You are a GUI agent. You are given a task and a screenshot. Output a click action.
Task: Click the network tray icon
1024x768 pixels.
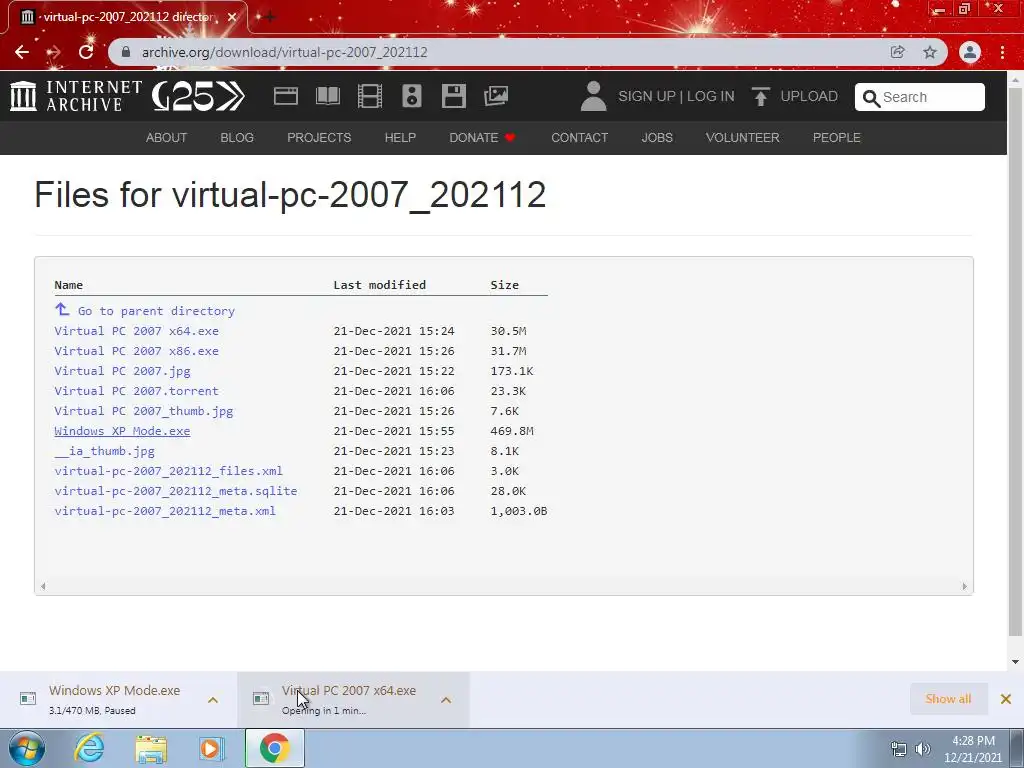click(x=899, y=749)
